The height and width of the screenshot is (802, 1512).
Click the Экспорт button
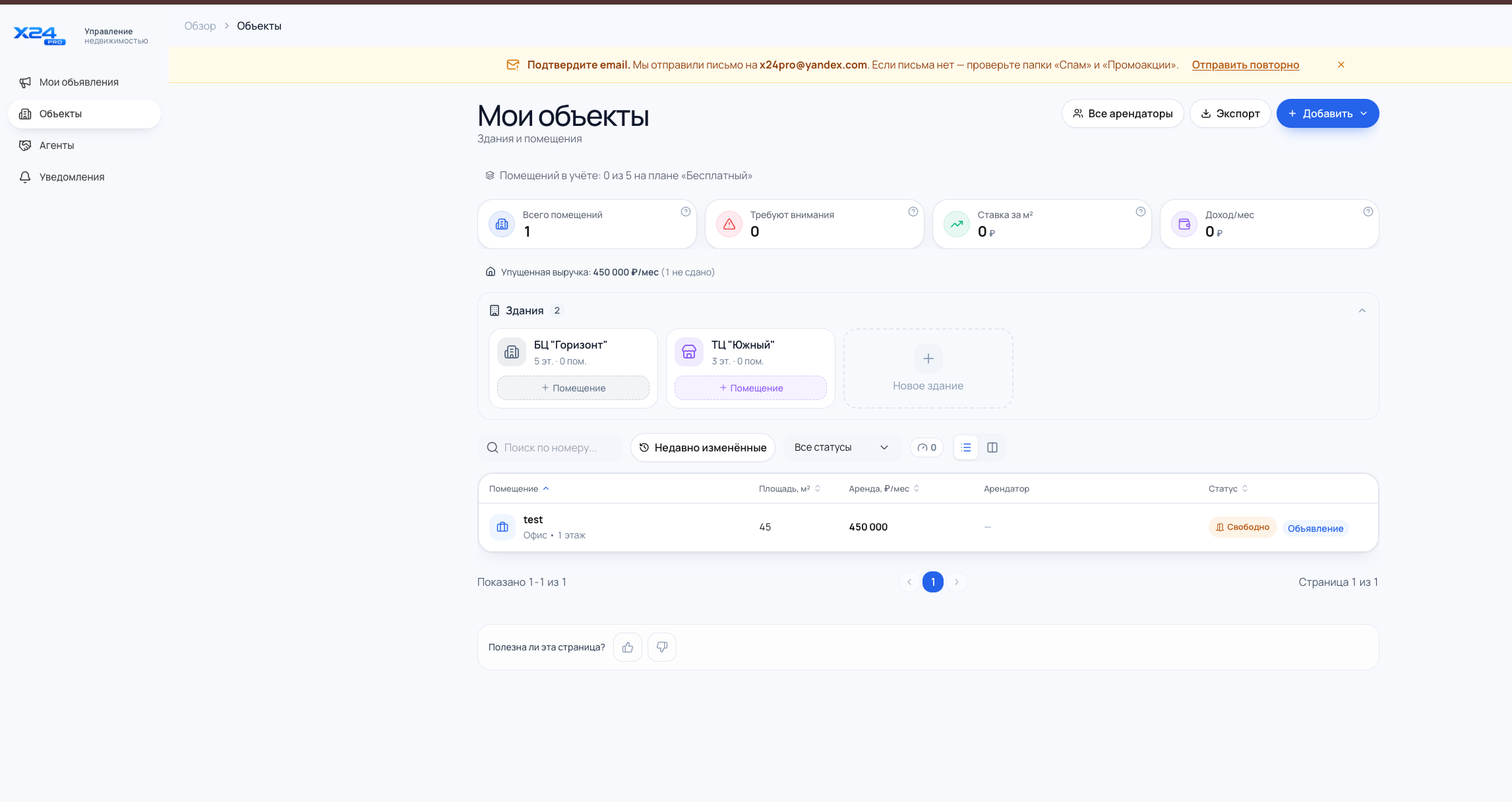tap(1230, 113)
